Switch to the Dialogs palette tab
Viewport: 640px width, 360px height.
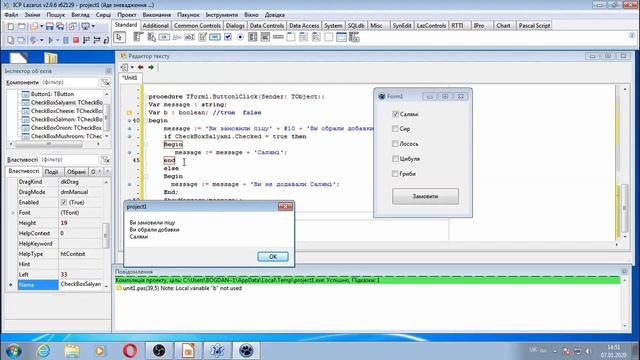pyautogui.click(x=235, y=25)
